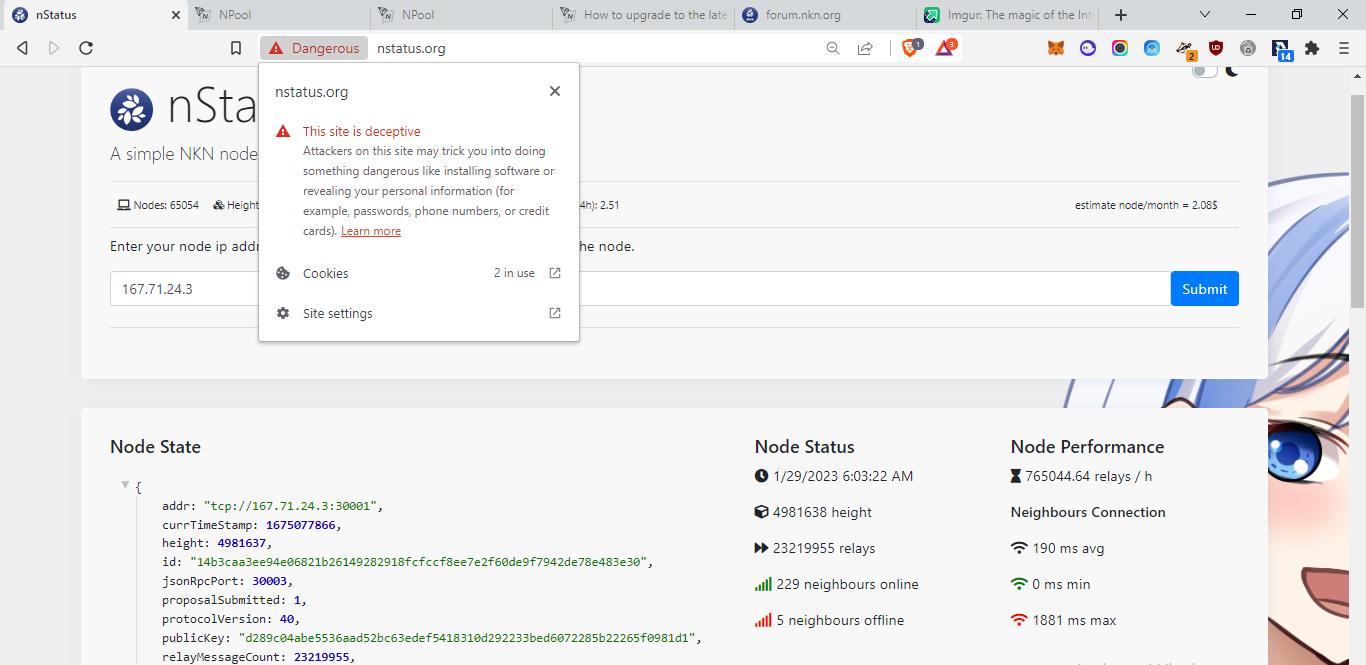1366x665 pixels.
Task: Click the 1/29/2023 6:03:22 AM timestamp
Action: [834, 476]
